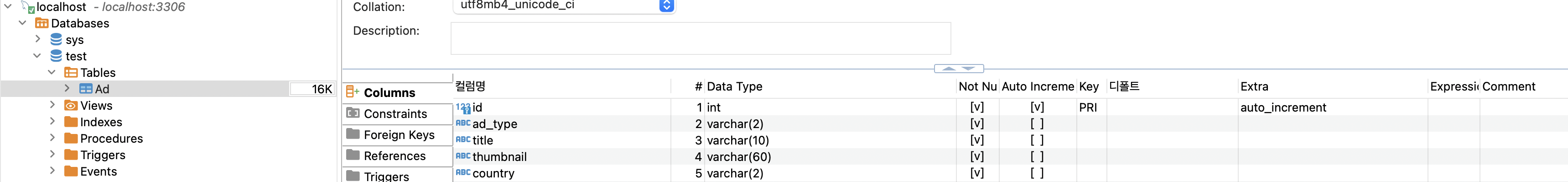The height and width of the screenshot is (182, 1568).
Task: Click the test database icon
Action: (x=56, y=56)
